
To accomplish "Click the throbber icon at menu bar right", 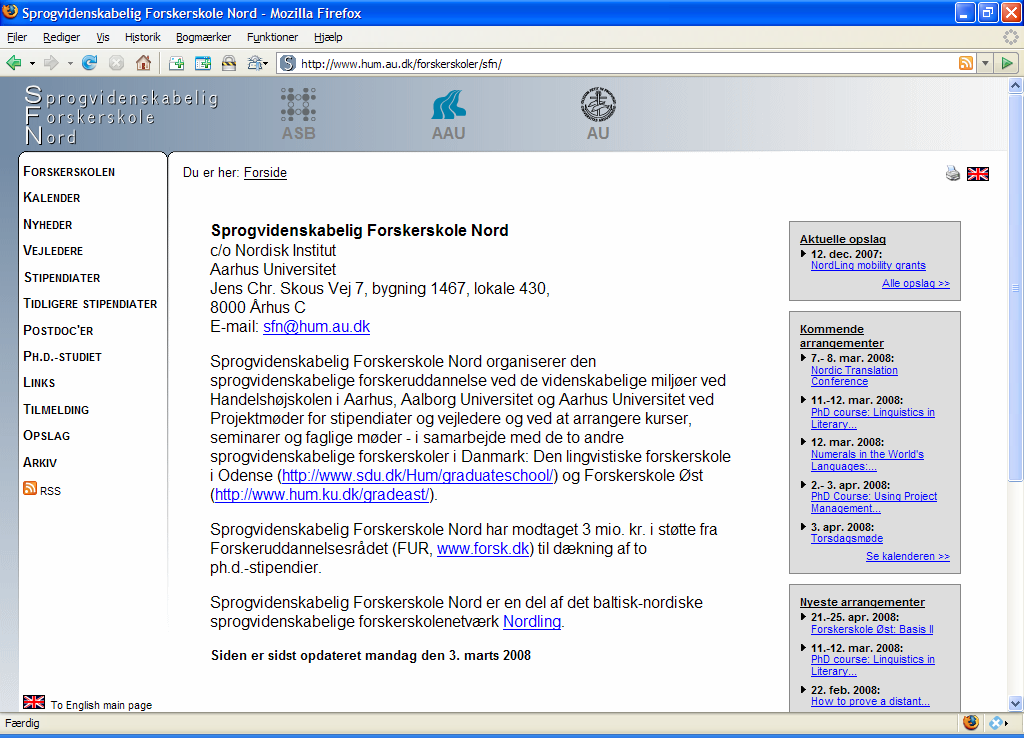I will point(1010,37).
